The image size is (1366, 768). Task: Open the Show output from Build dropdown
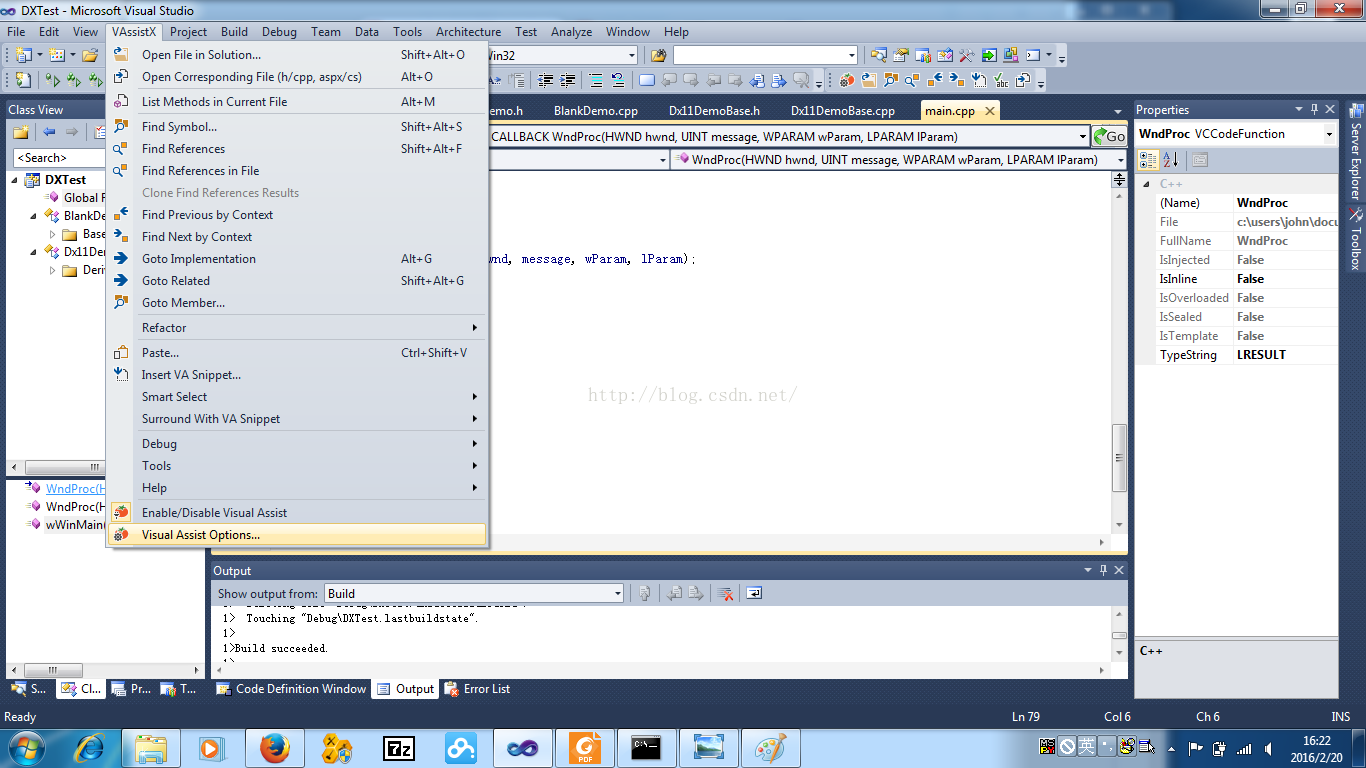coord(617,593)
